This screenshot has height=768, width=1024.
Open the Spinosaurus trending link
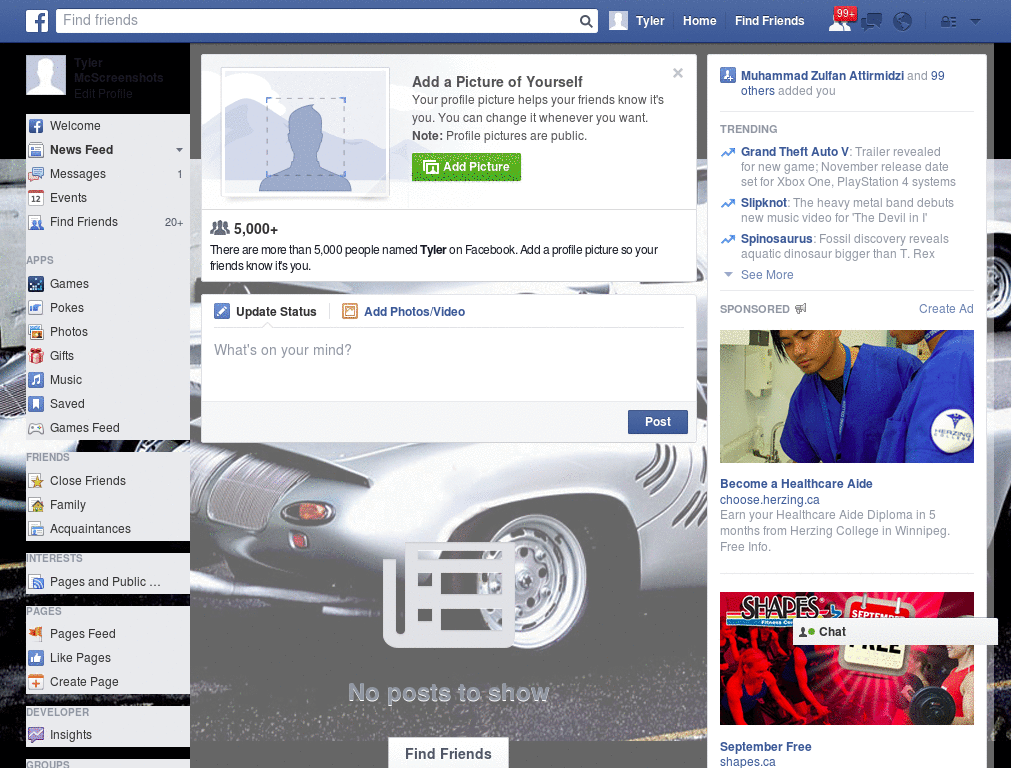pyautogui.click(x=776, y=239)
